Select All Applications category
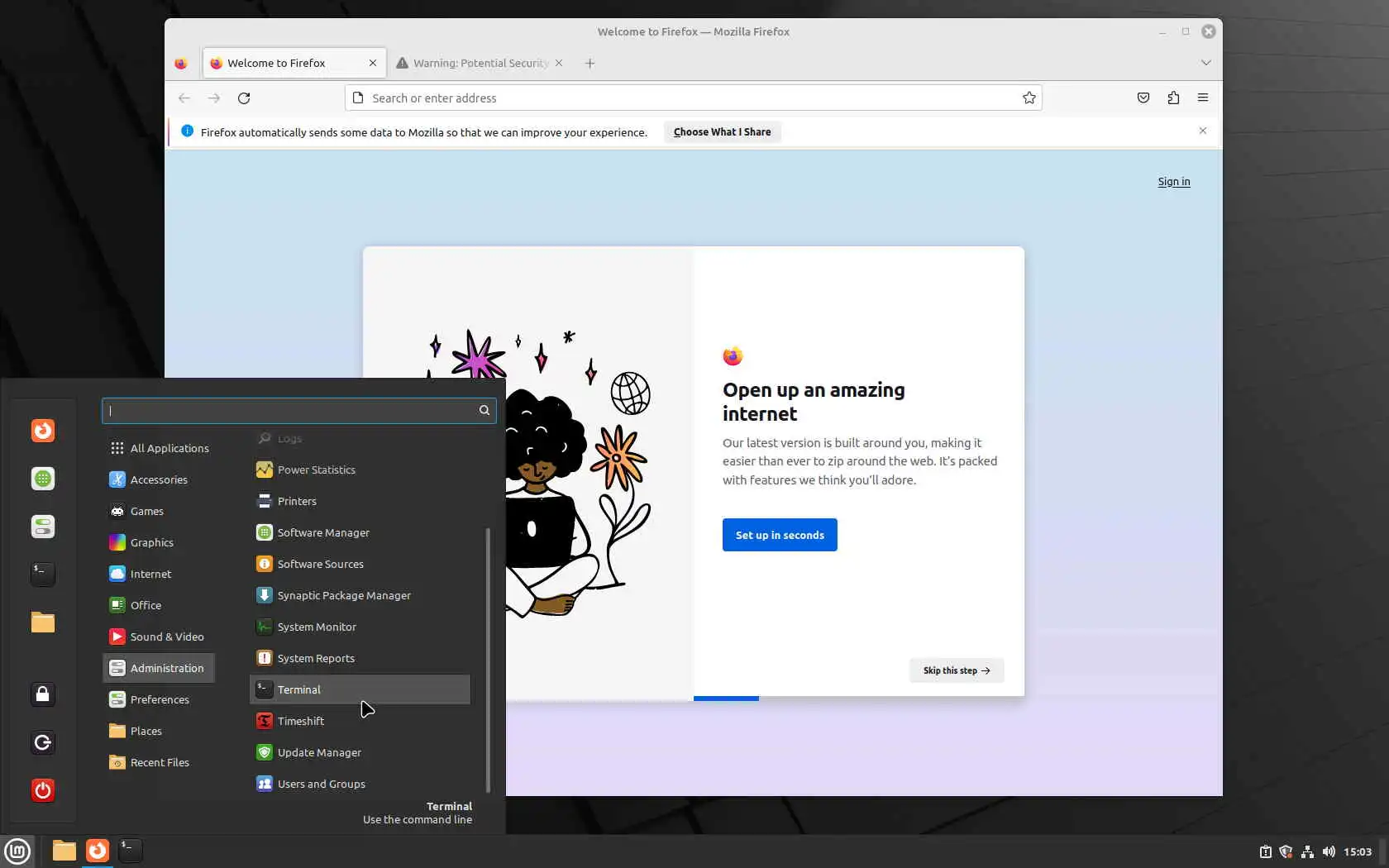This screenshot has width=1389, height=868. click(x=159, y=448)
